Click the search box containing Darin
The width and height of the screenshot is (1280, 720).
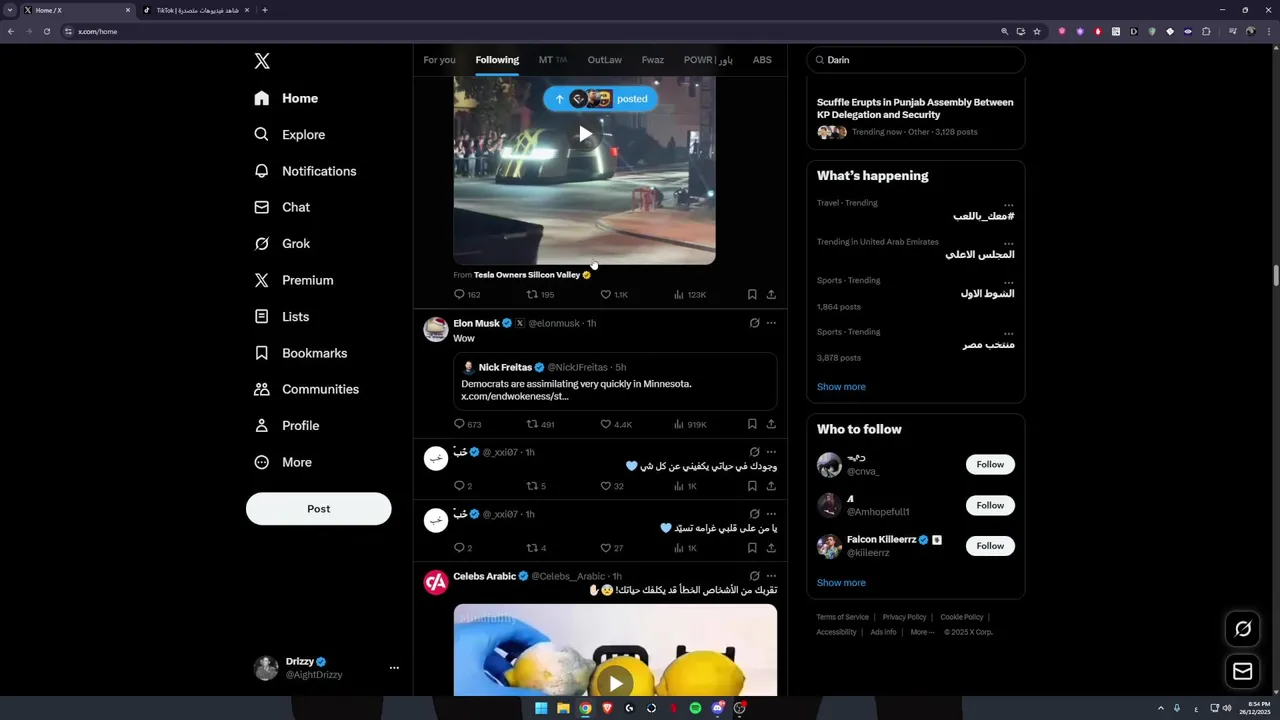915,60
